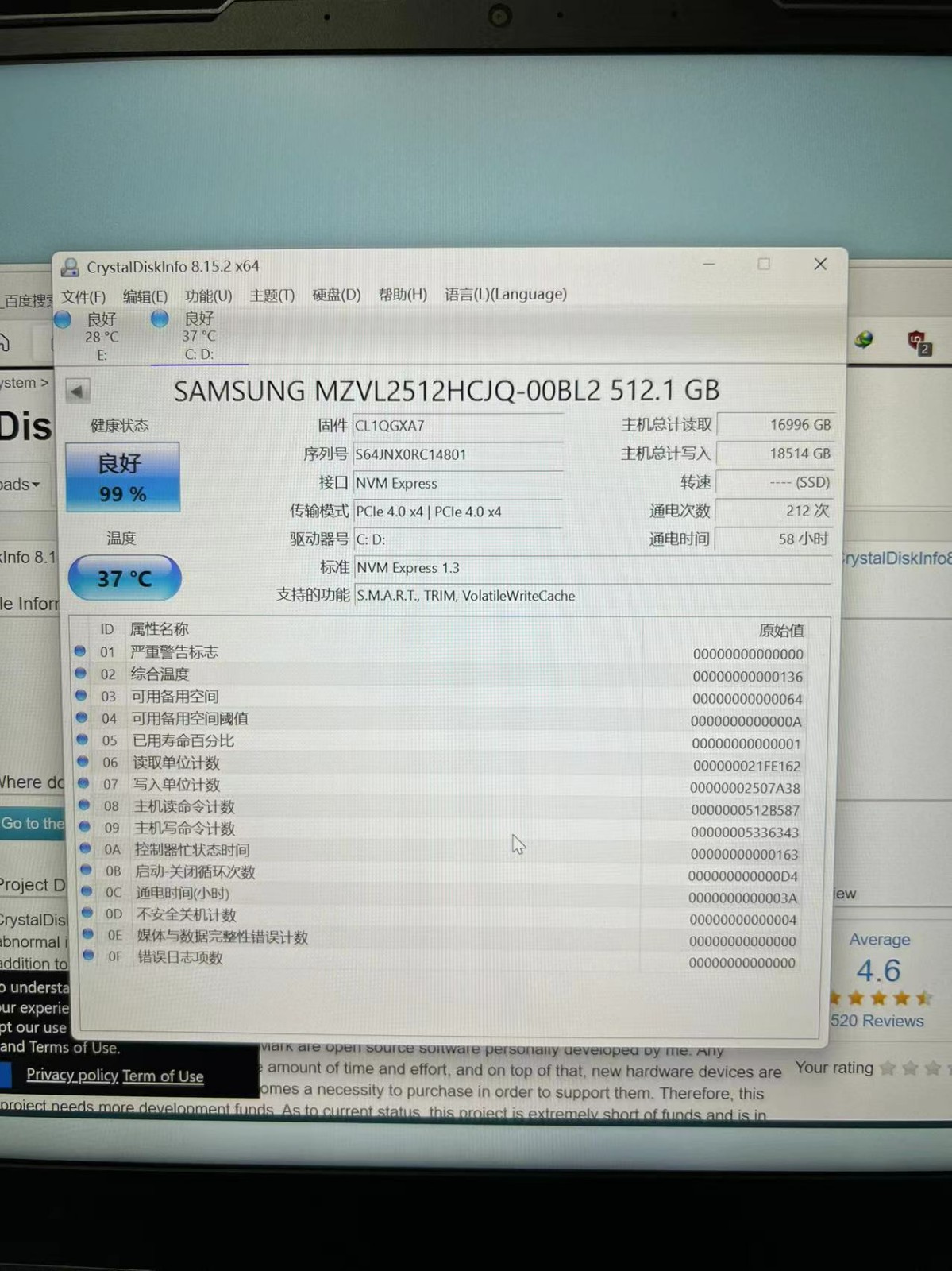Click the previous disk arrow button
Viewport: 952px width, 1271px height.
77,392
